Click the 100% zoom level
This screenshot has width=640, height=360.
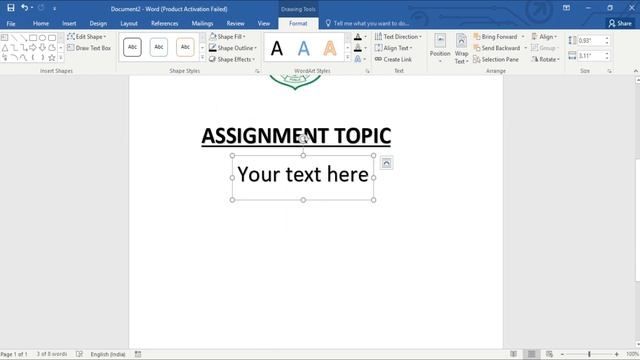pyautogui.click(x=632, y=354)
